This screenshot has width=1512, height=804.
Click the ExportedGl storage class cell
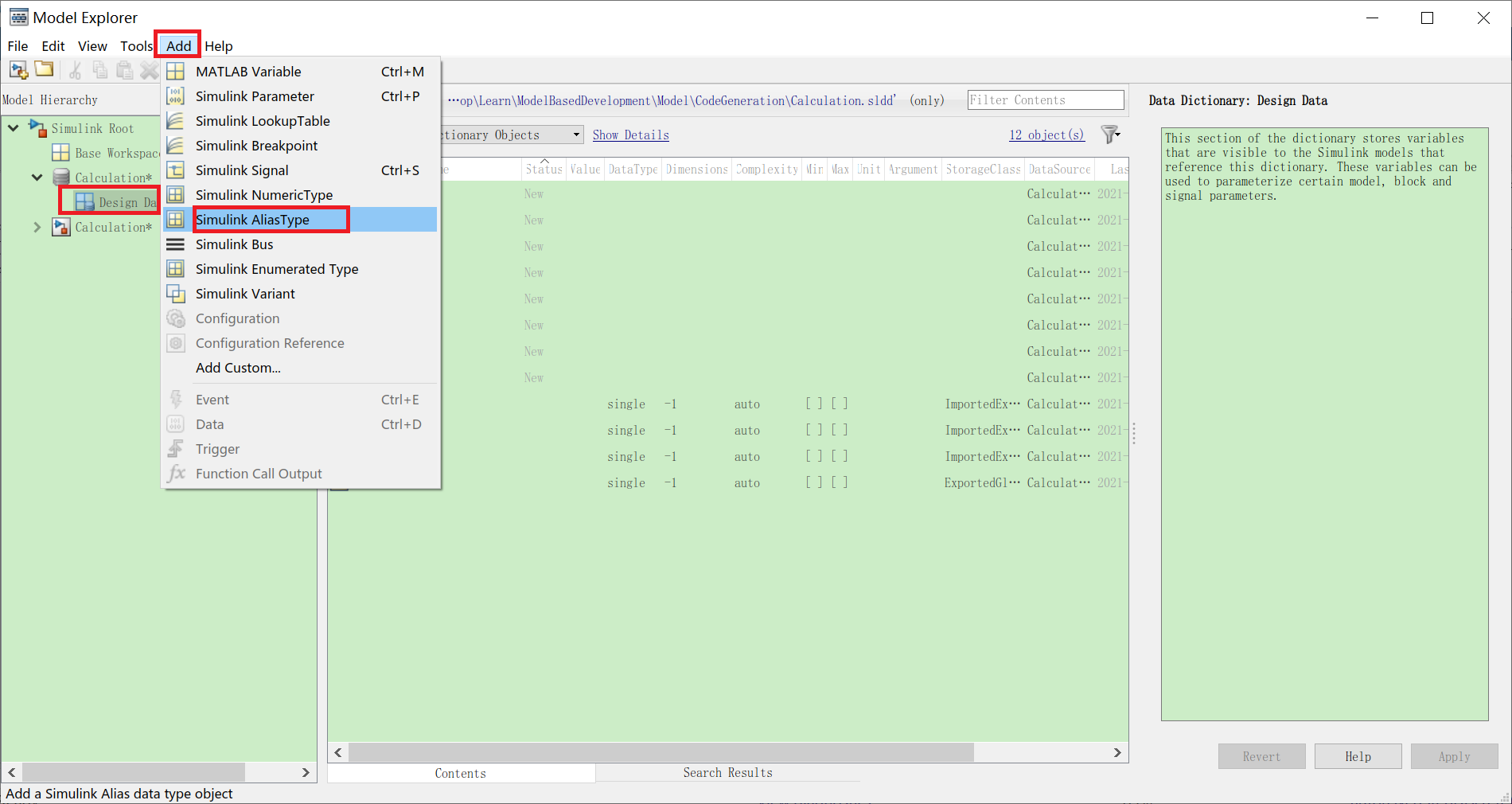pyautogui.click(x=982, y=483)
